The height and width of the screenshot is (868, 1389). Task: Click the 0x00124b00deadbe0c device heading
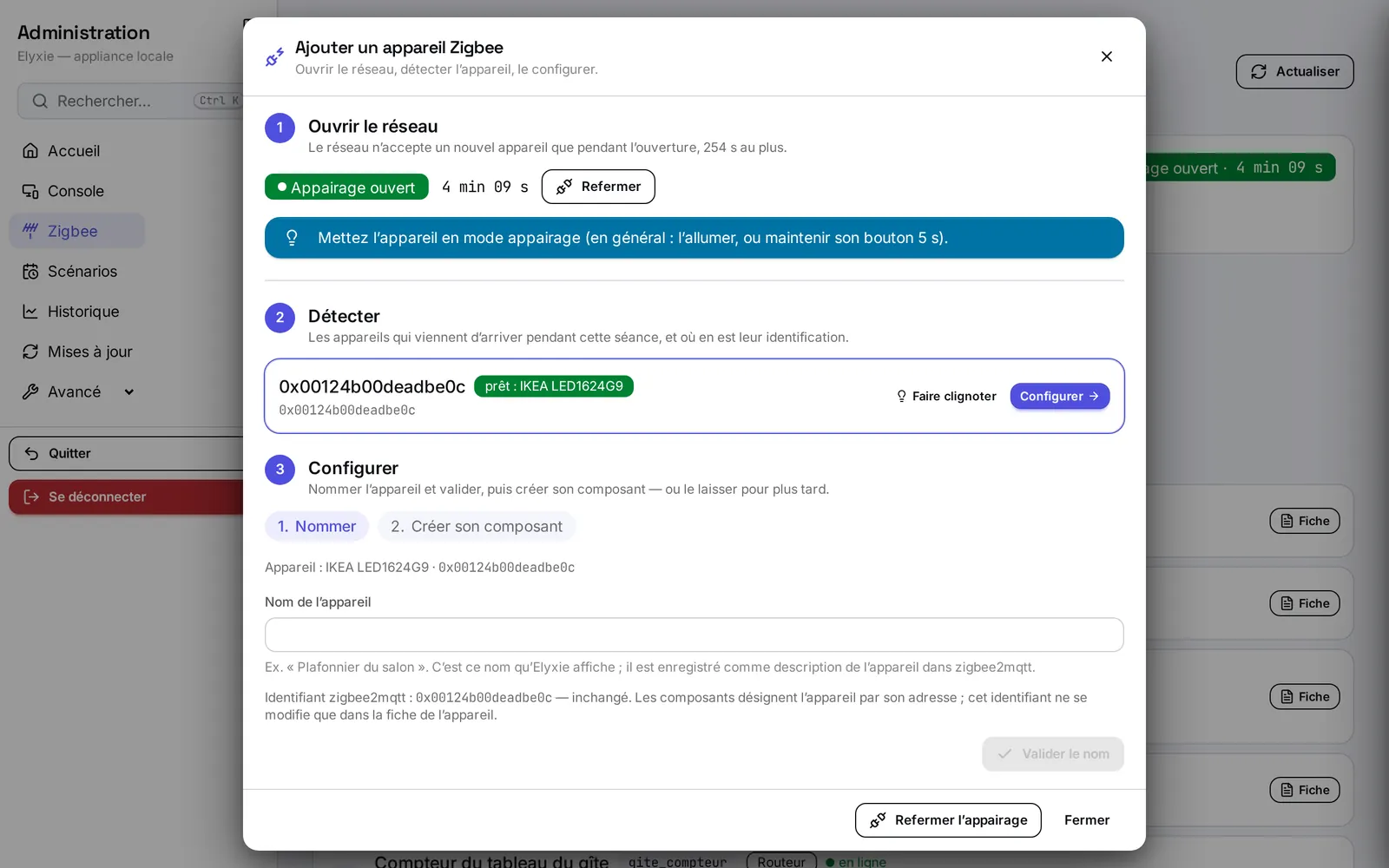[x=372, y=387]
